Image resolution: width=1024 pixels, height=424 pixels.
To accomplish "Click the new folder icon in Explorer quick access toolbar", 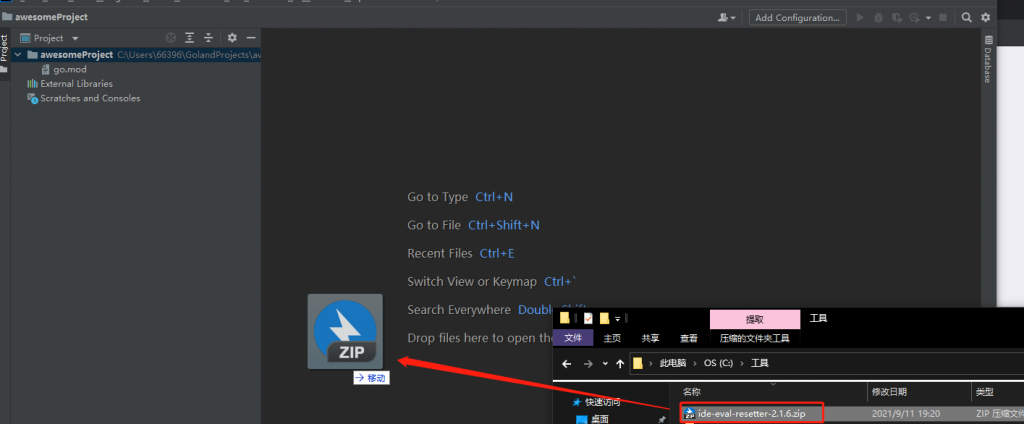I will tap(604, 318).
